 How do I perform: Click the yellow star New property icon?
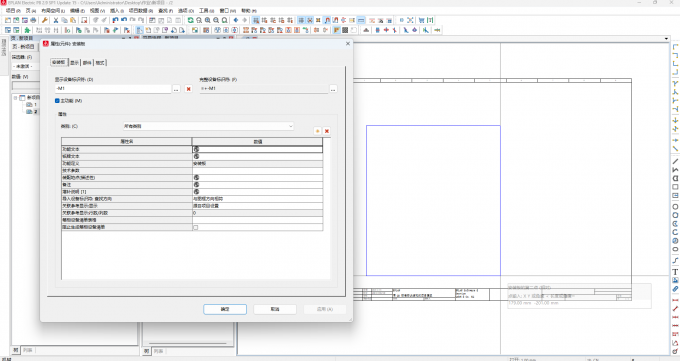tap(317, 131)
